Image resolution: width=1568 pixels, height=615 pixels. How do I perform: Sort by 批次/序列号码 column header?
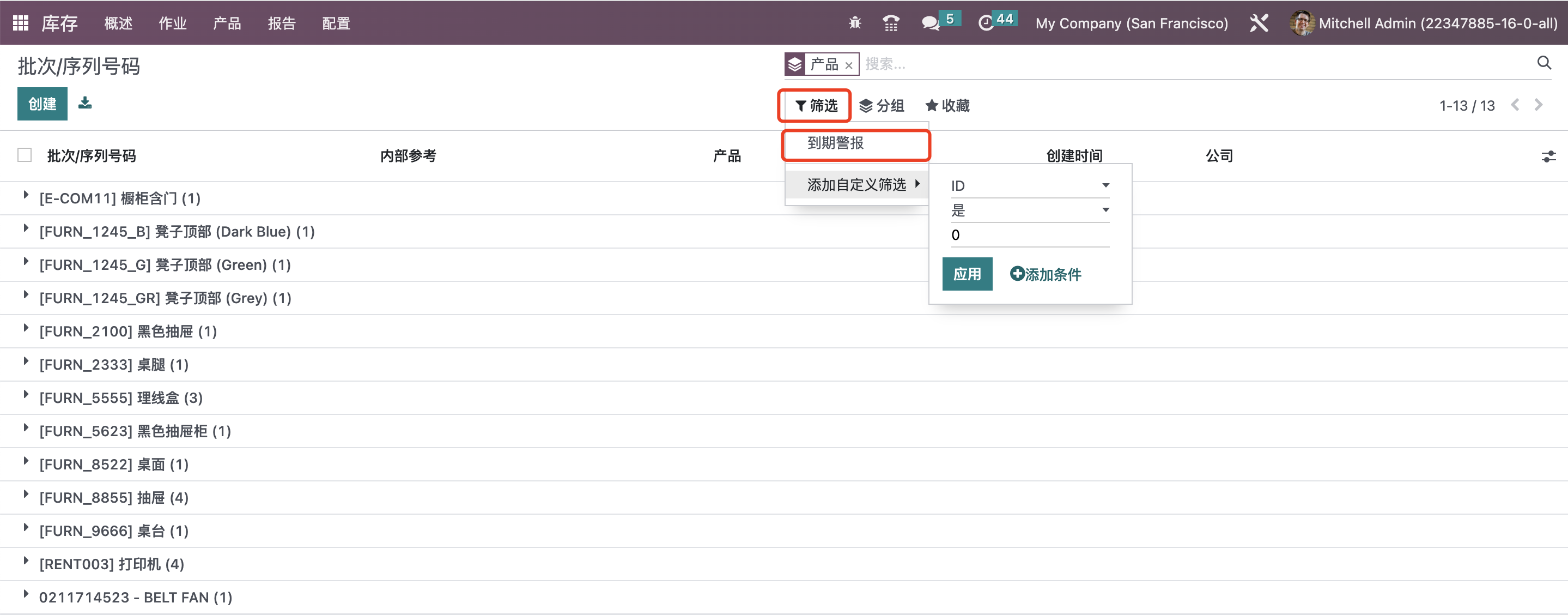[92, 156]
